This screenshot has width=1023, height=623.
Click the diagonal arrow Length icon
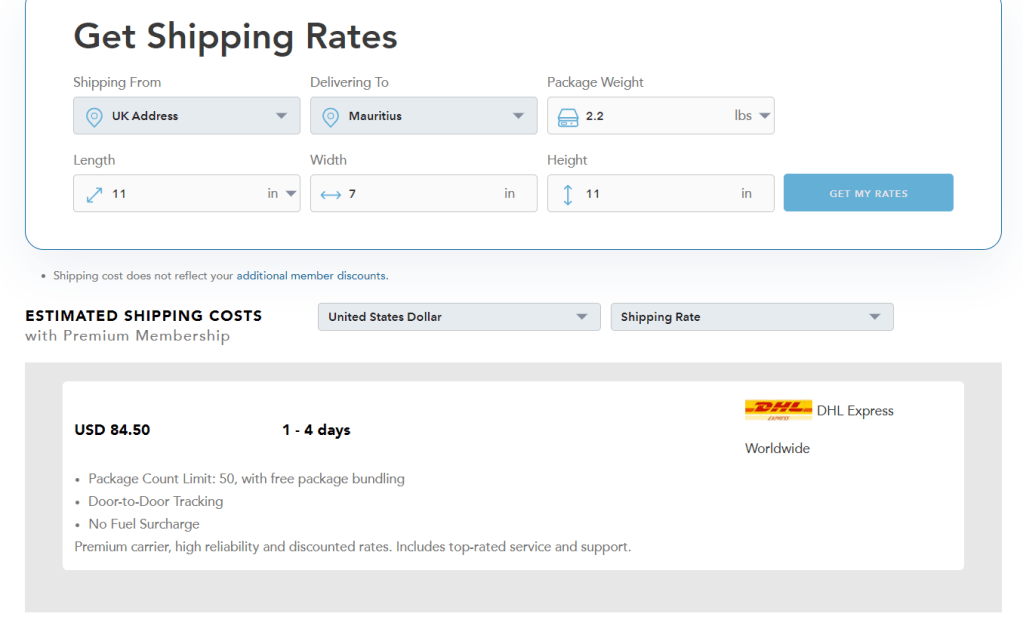tap(94, 194)
